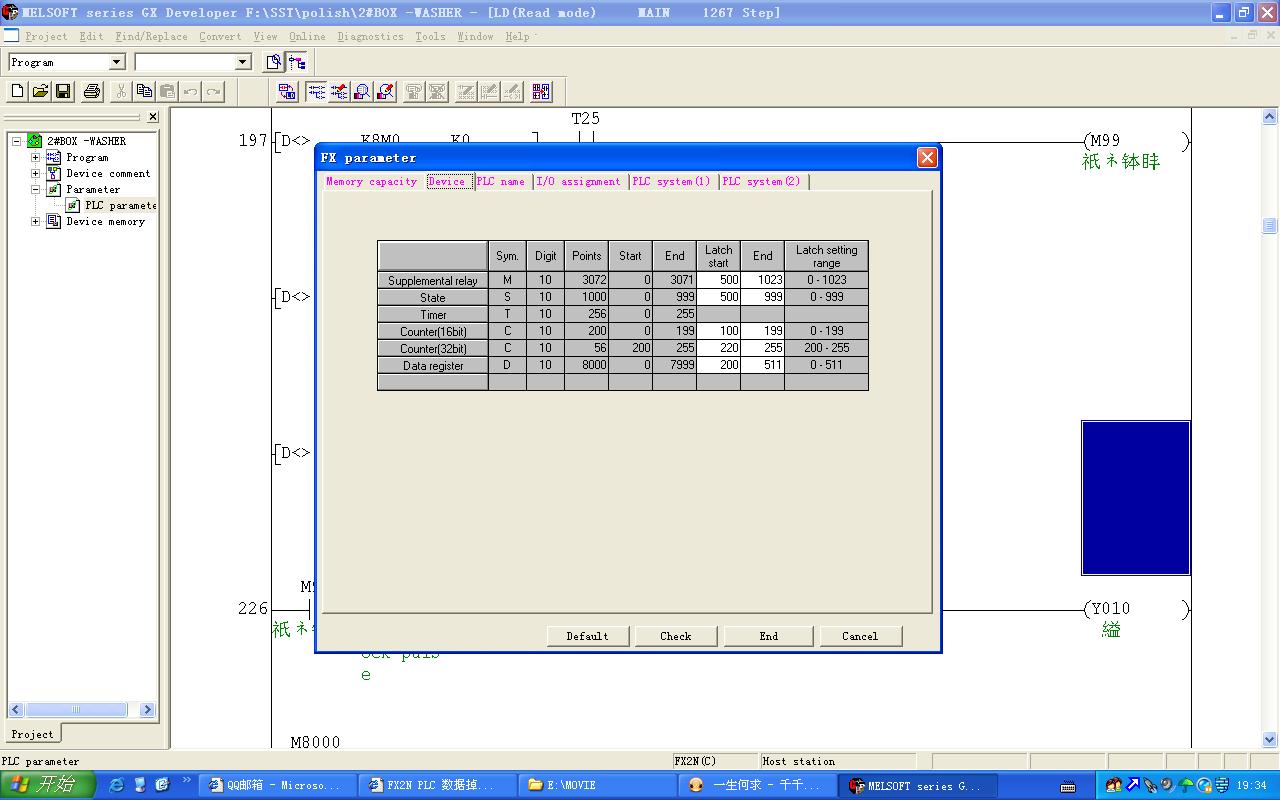
Task: Expand the Device memory tree node
Action: point(36,221)
